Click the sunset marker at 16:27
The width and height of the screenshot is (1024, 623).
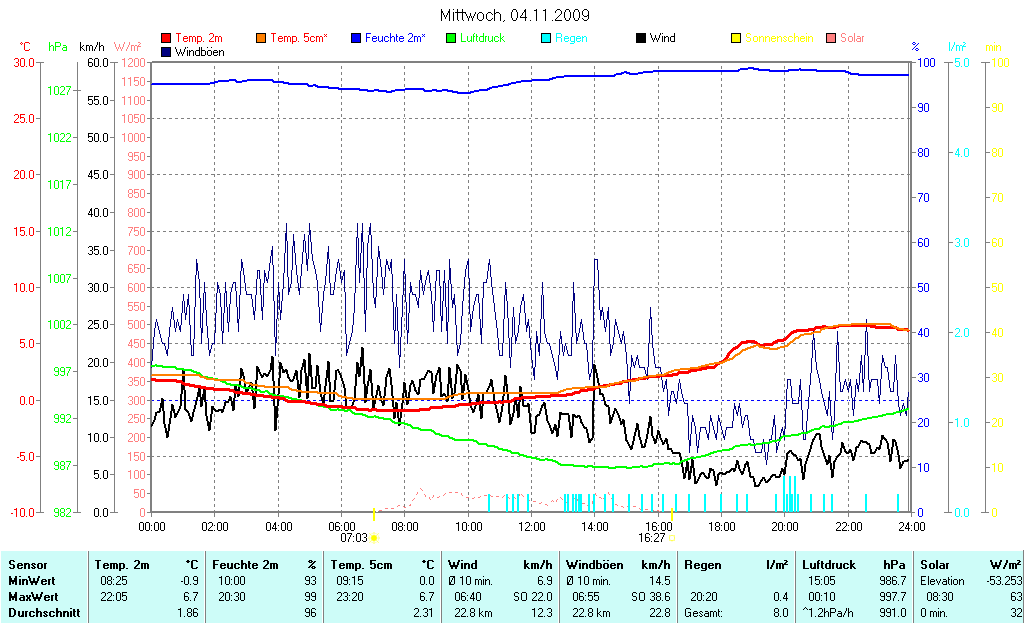pyautogui.click(x=672, y=537)
